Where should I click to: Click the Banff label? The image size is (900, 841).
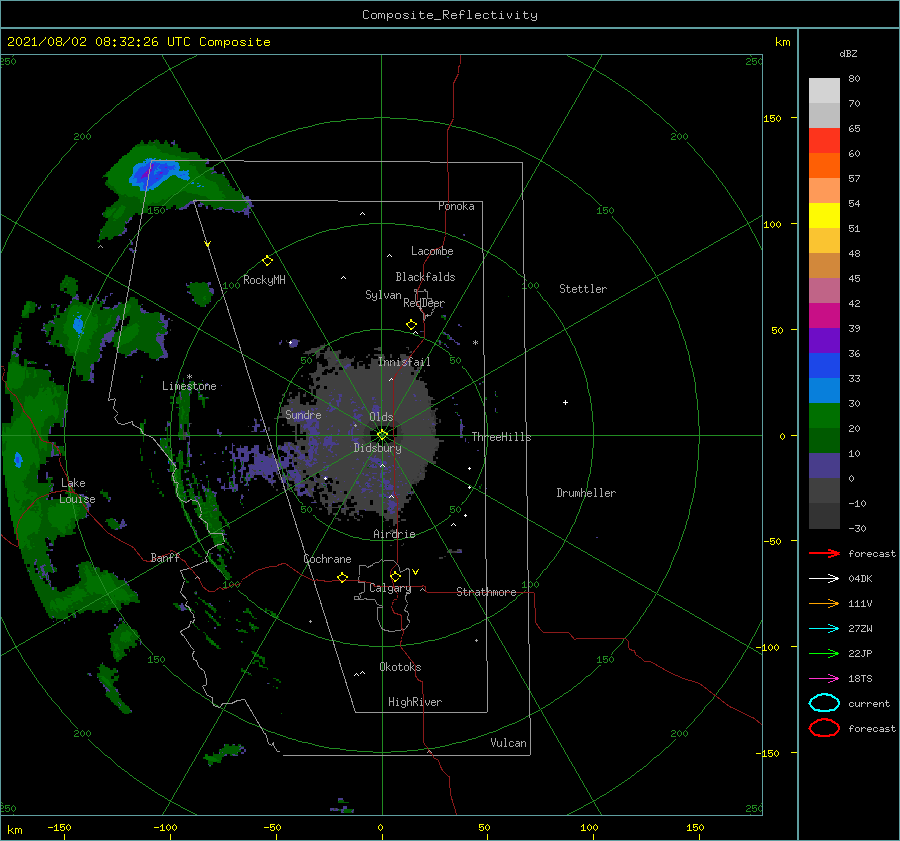coord(165,557)
